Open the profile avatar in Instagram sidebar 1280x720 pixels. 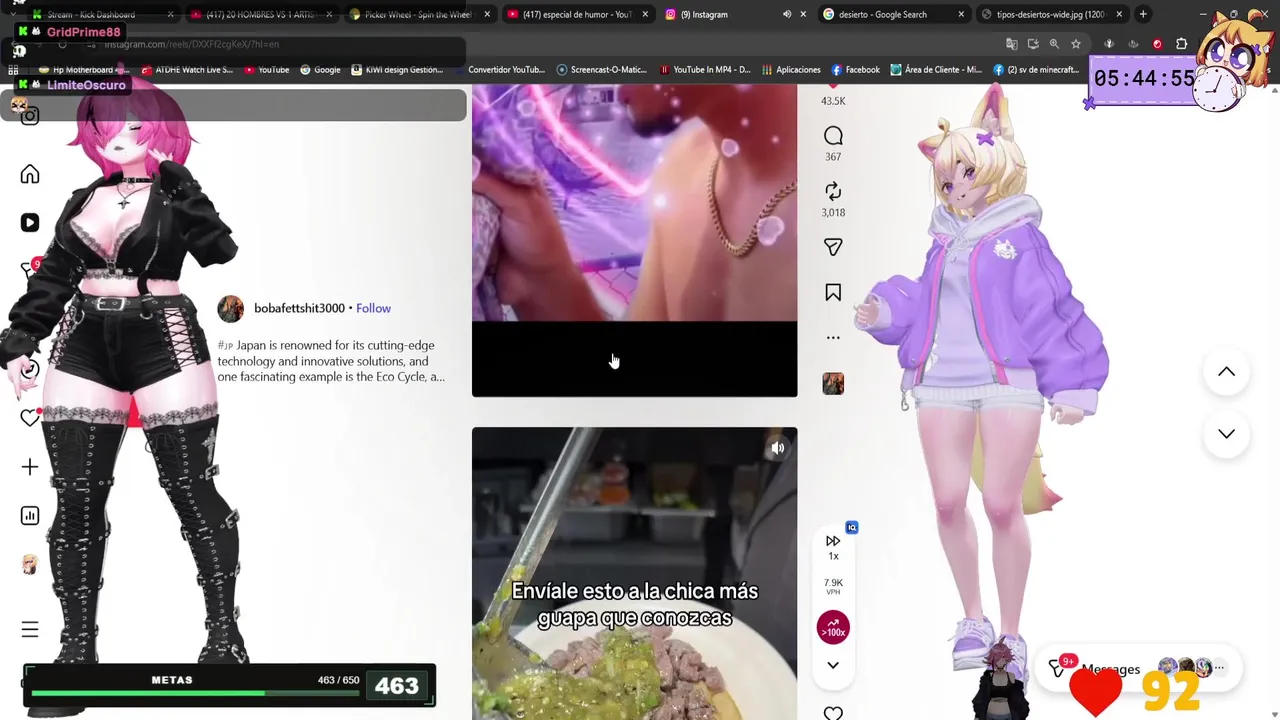pos(30,565)
